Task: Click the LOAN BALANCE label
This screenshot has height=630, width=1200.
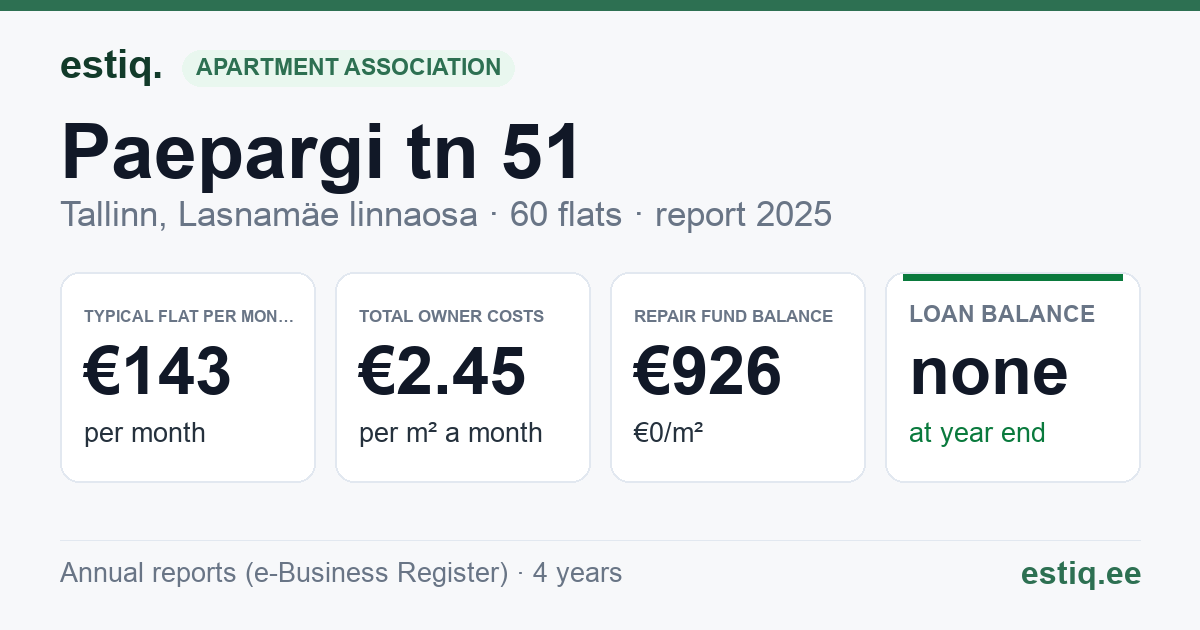Action: 1002,314
